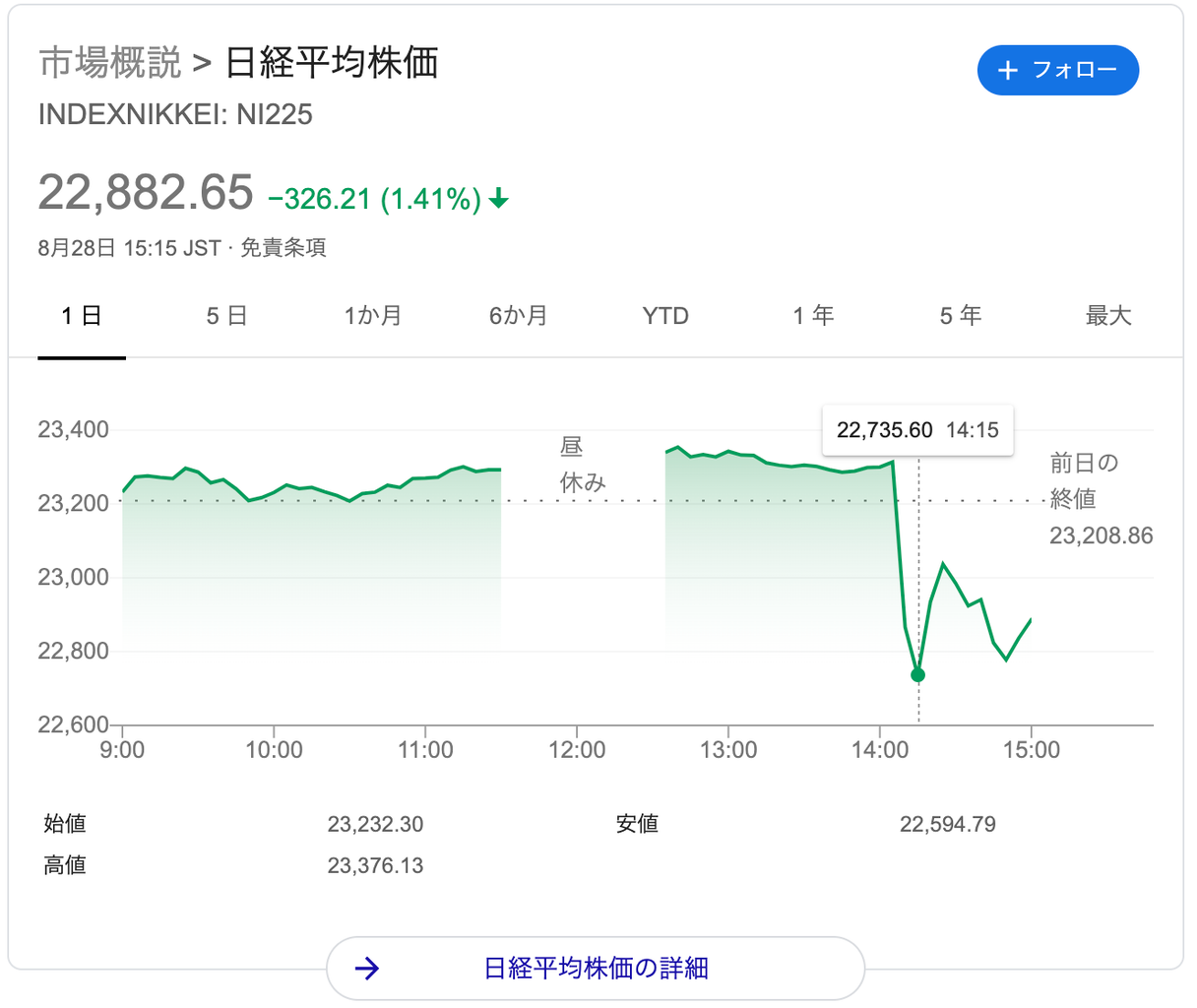
Task: Switch to the 5日 tab
Action: point(226,316)
